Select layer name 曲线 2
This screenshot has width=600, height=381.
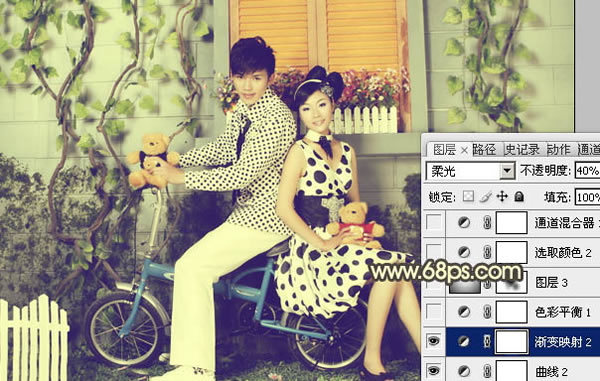[x=551, y=371]
